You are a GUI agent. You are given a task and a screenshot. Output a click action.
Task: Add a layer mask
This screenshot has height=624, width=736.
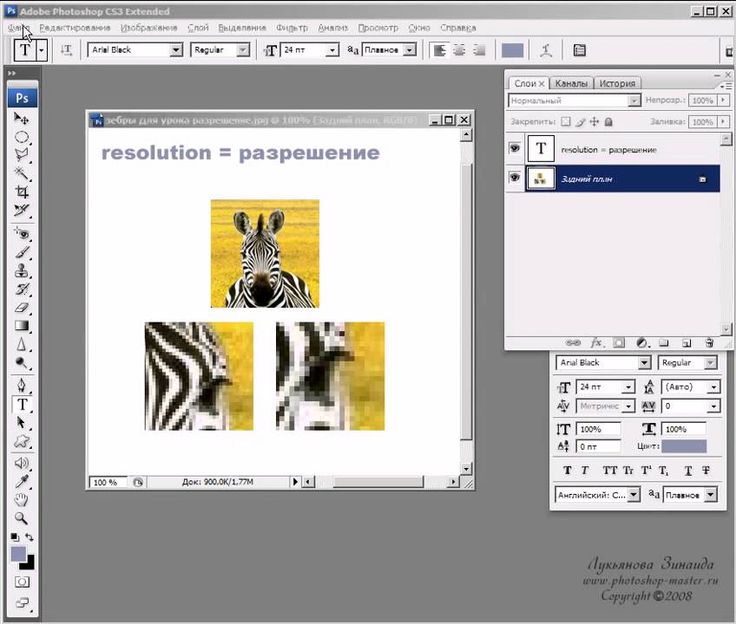[x=619, y=343]
